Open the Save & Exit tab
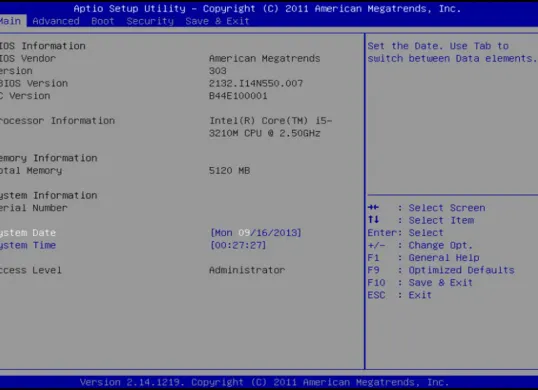538x390 pixels. click(x=217, y=21)
